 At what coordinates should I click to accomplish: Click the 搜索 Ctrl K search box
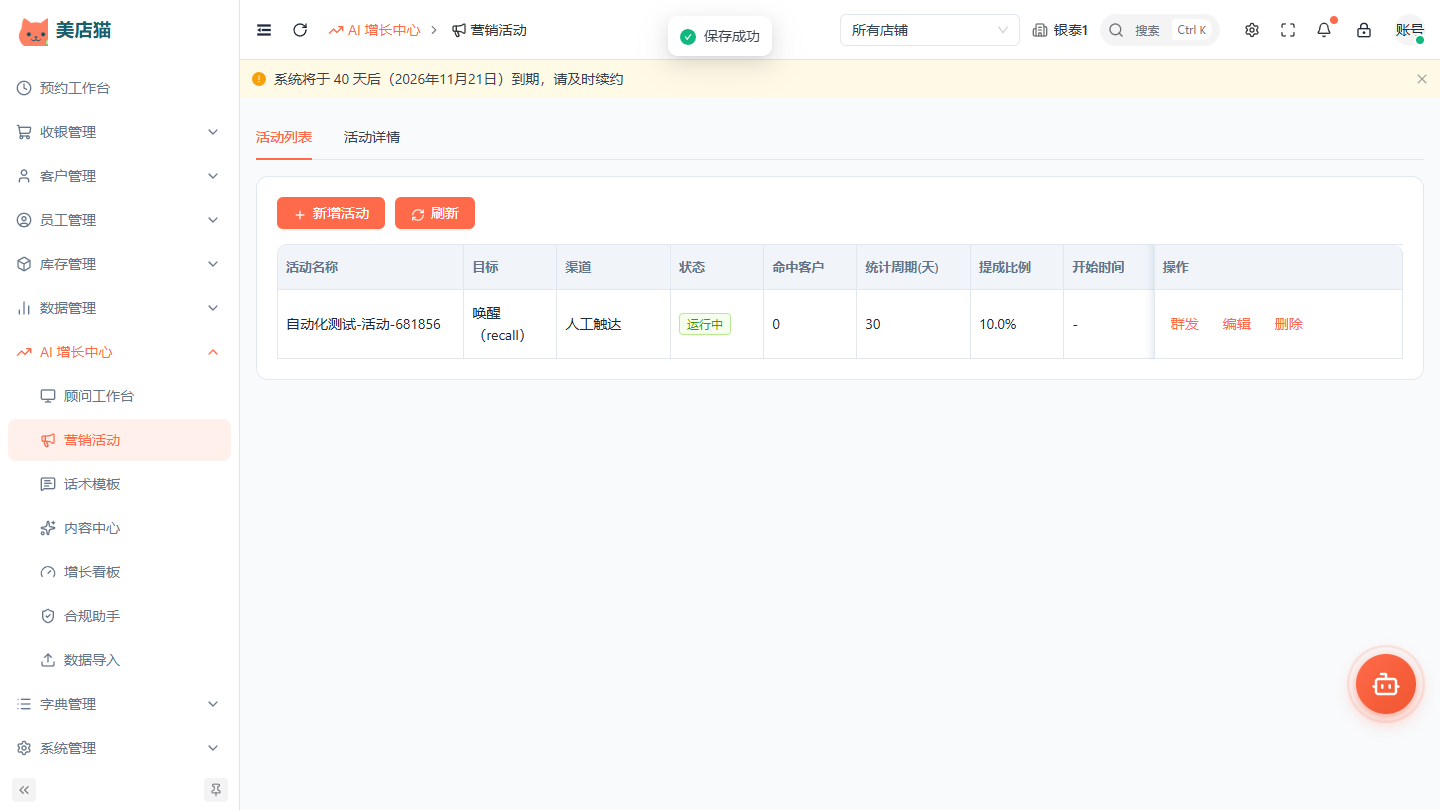pos(1160,30)
